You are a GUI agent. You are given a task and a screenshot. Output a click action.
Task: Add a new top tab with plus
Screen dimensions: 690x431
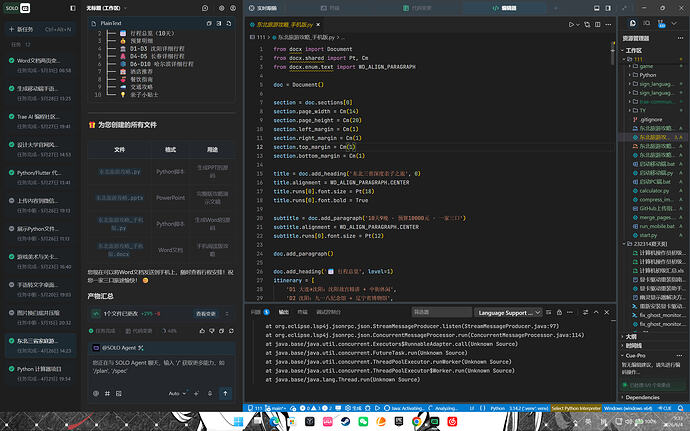[556, 8]
